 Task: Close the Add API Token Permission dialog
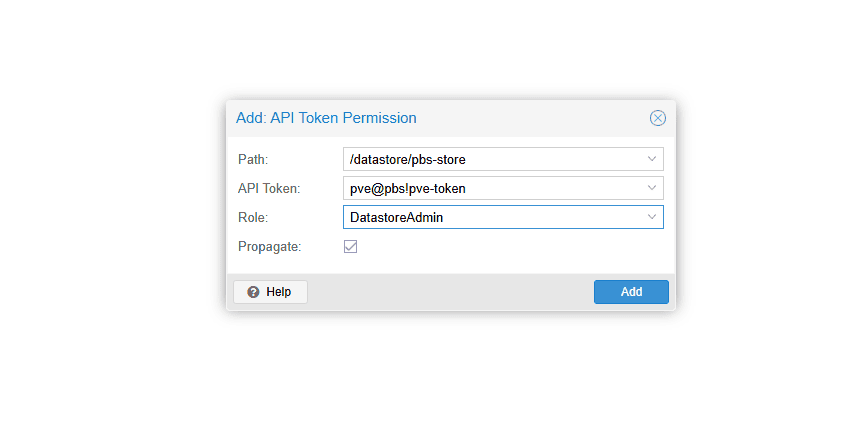click(657, 118)
